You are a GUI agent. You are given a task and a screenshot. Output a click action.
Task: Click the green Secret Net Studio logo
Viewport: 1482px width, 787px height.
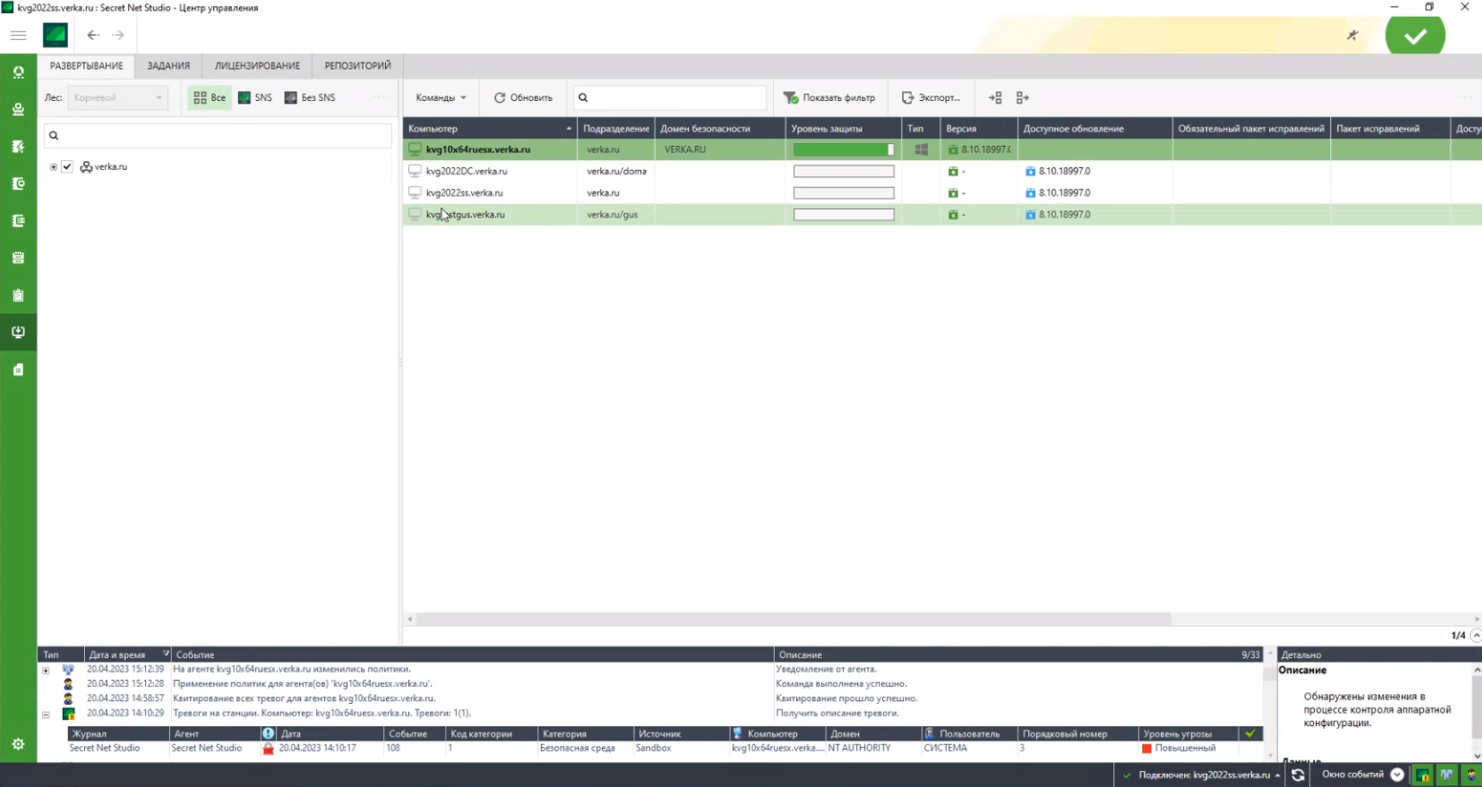pos(55,35)
